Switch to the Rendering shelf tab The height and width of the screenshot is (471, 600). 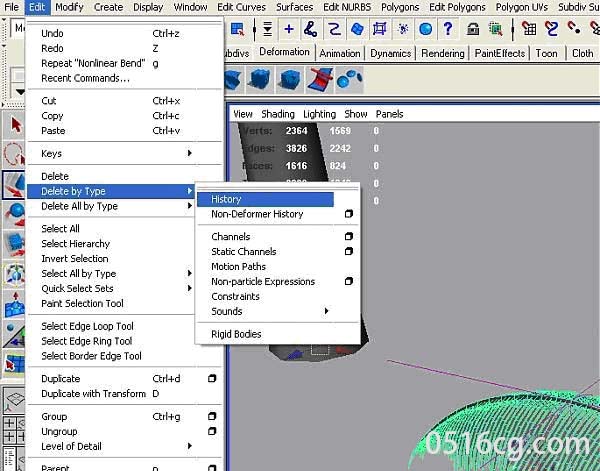[x=443, y=54]
